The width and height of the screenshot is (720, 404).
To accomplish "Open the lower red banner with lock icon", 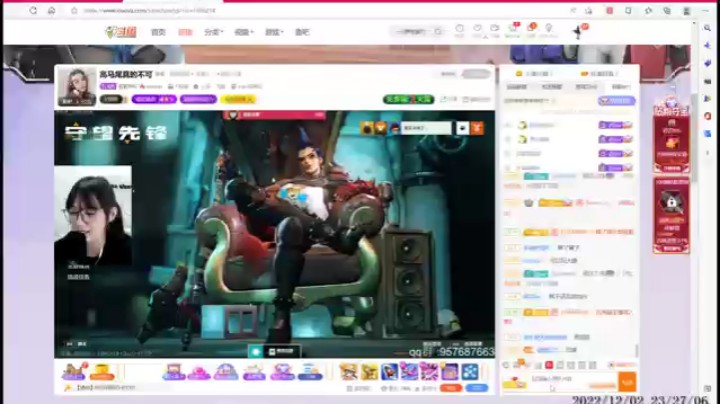I will pyautogui.click(x=671, y=215).
